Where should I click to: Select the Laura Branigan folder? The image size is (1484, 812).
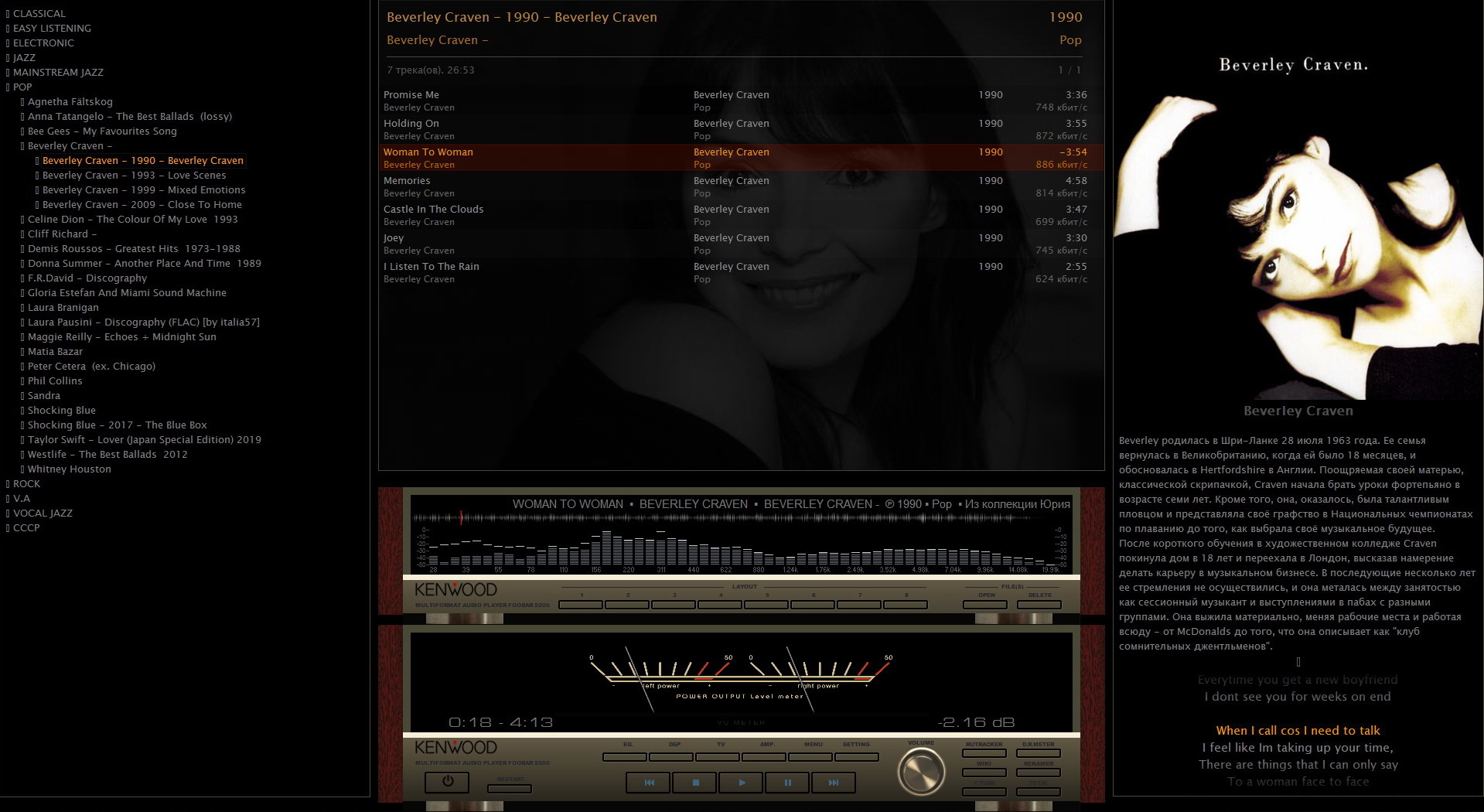pos(63,308)
